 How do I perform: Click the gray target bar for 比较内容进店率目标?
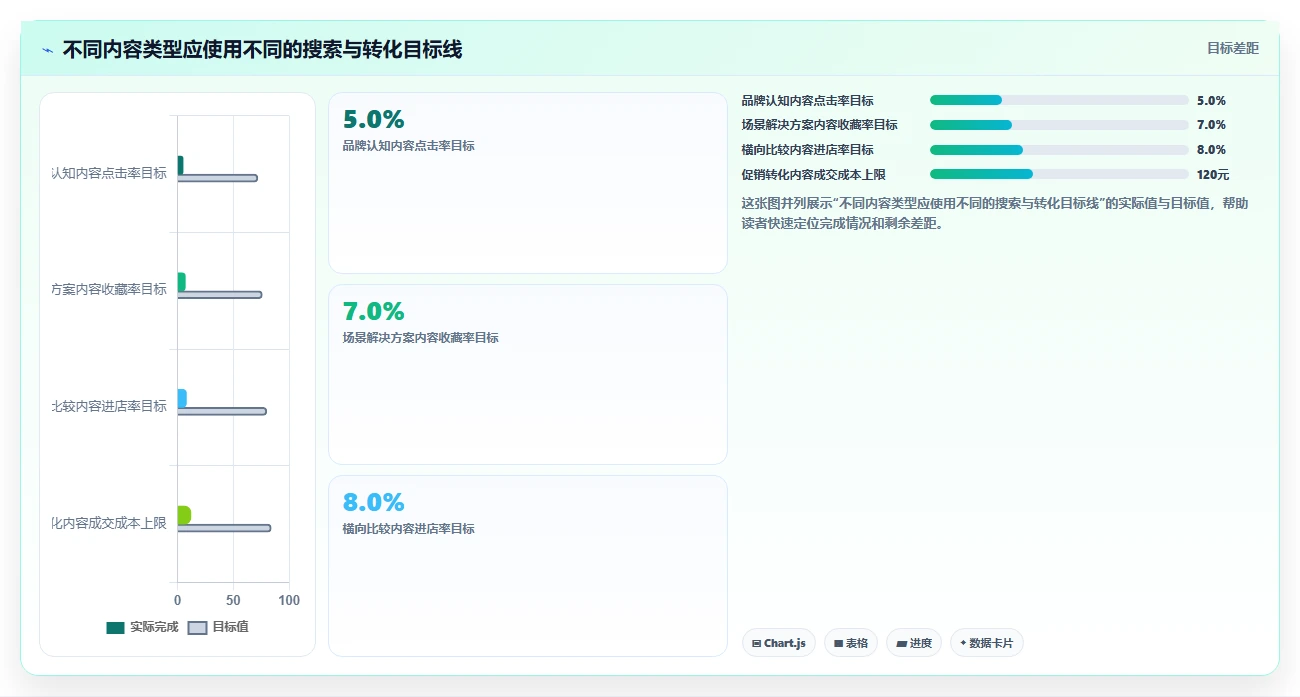(x=222, y=411)
